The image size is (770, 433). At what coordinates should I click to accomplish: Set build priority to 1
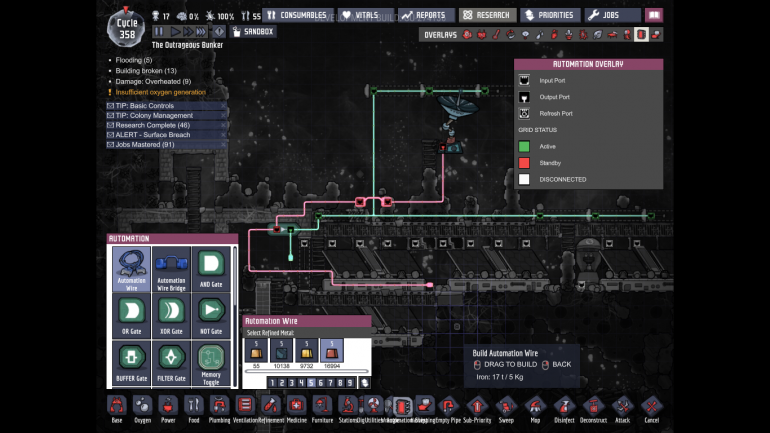pos(272,383)
